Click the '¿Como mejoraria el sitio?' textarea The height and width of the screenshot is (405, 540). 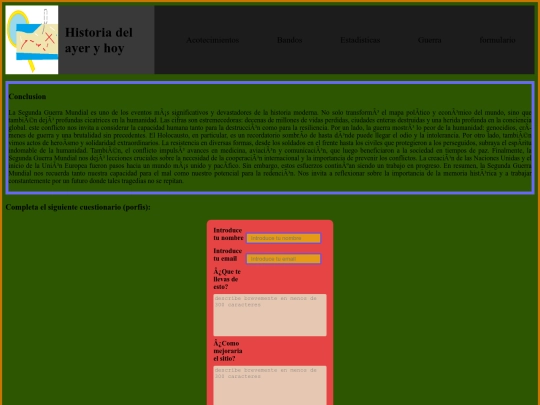pyautogui.click(x=270, y=385)
